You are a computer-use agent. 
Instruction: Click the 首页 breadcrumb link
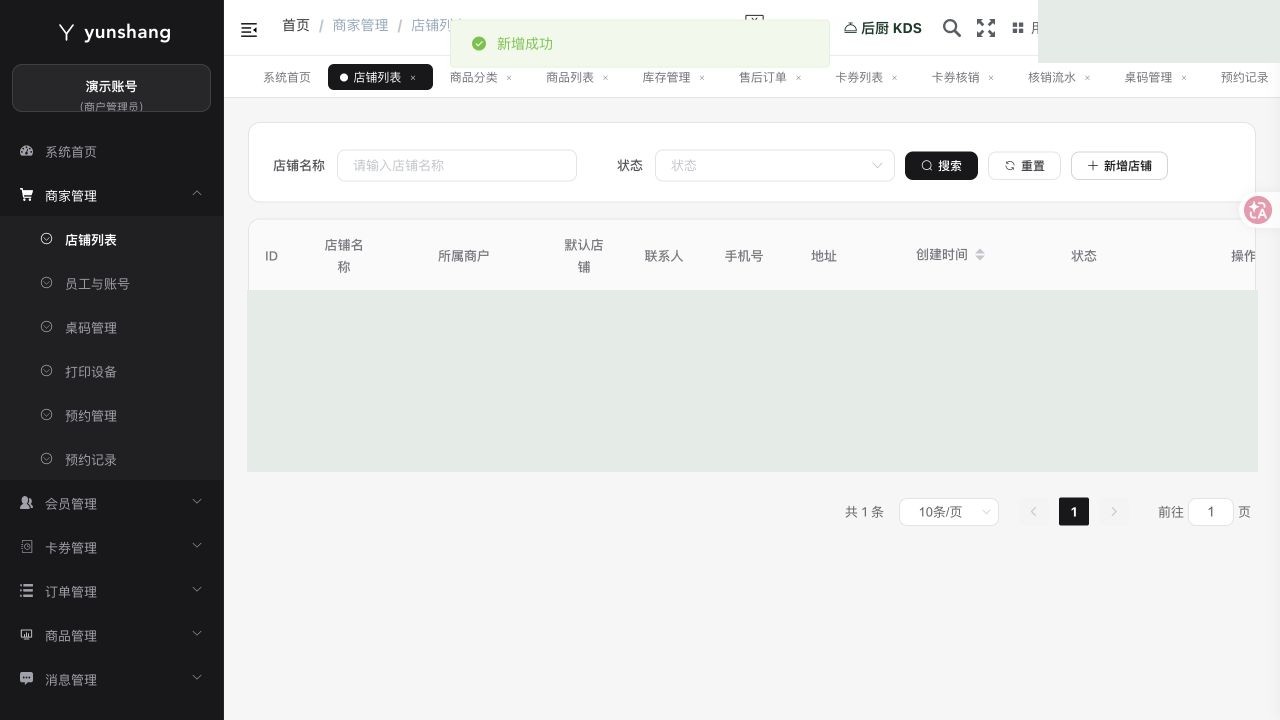[x=296, y=25]
